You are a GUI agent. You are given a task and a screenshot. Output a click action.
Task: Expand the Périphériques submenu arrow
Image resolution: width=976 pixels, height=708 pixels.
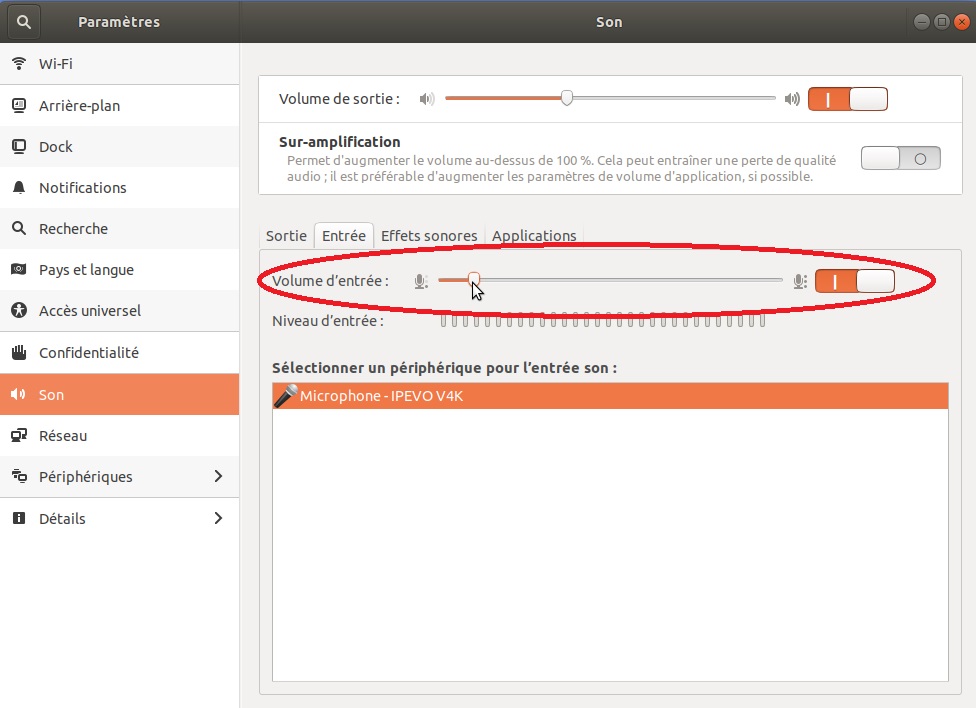[218, 477]
